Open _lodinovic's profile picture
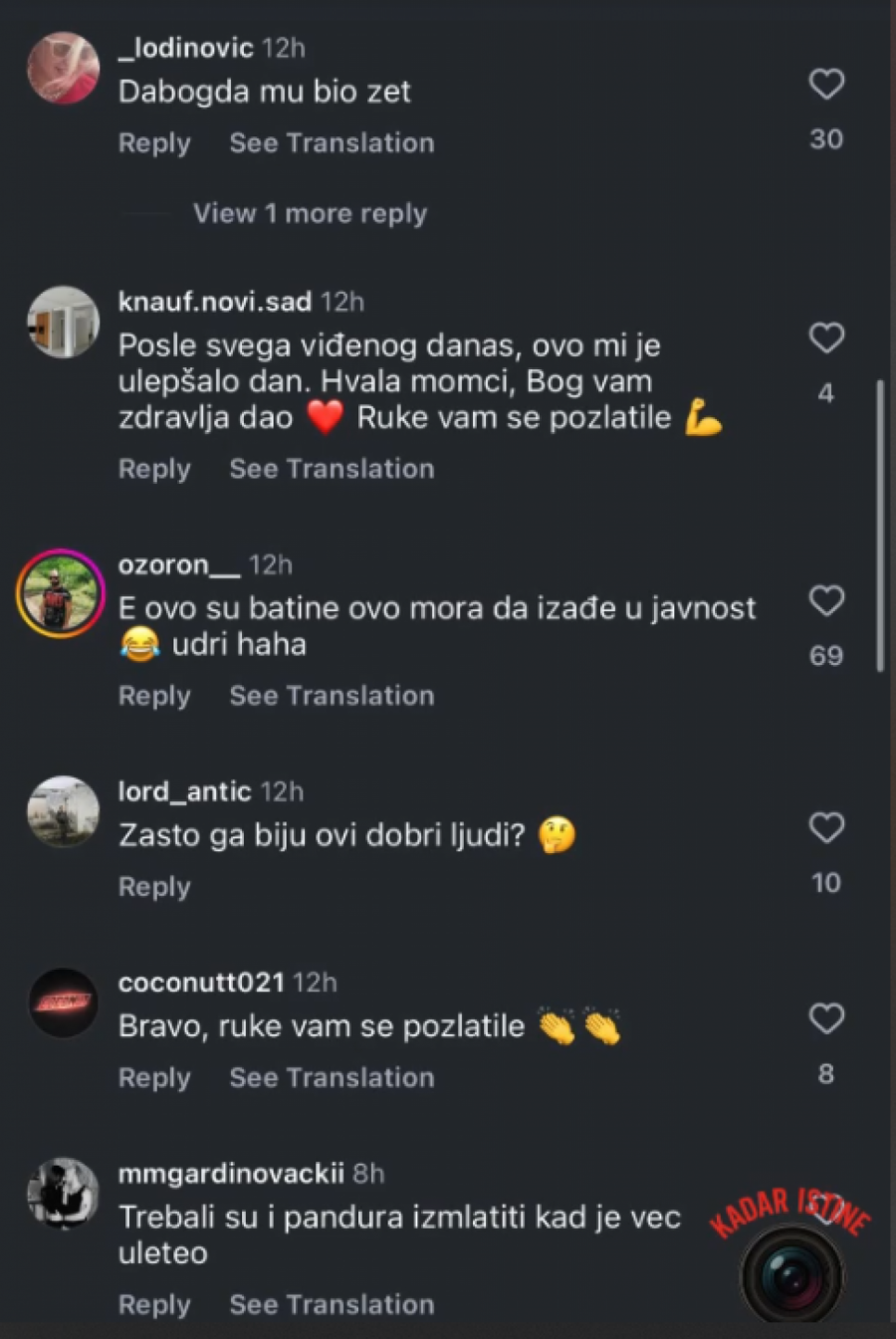 (63, 68)
